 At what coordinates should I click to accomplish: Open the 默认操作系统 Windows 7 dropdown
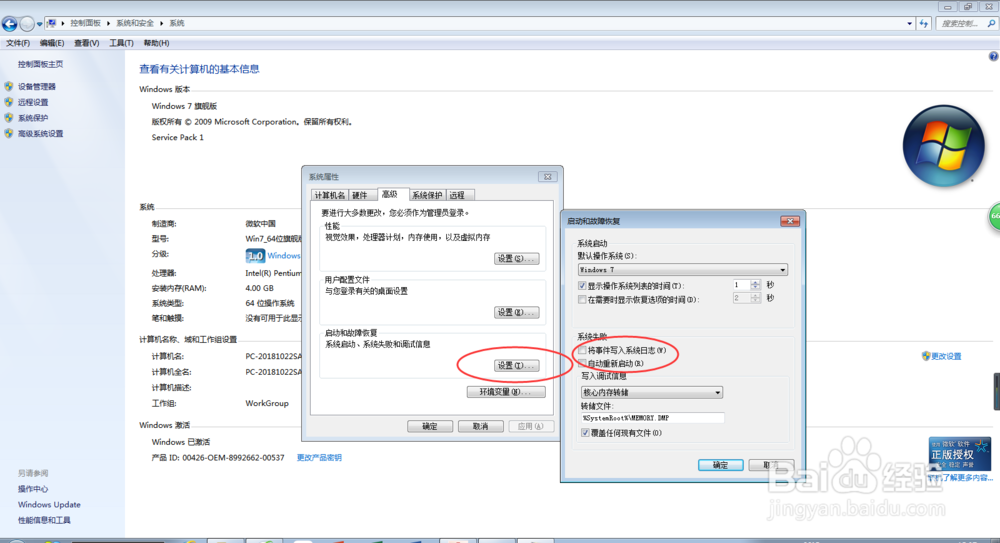pyautogui.click(x=682, y=270)
